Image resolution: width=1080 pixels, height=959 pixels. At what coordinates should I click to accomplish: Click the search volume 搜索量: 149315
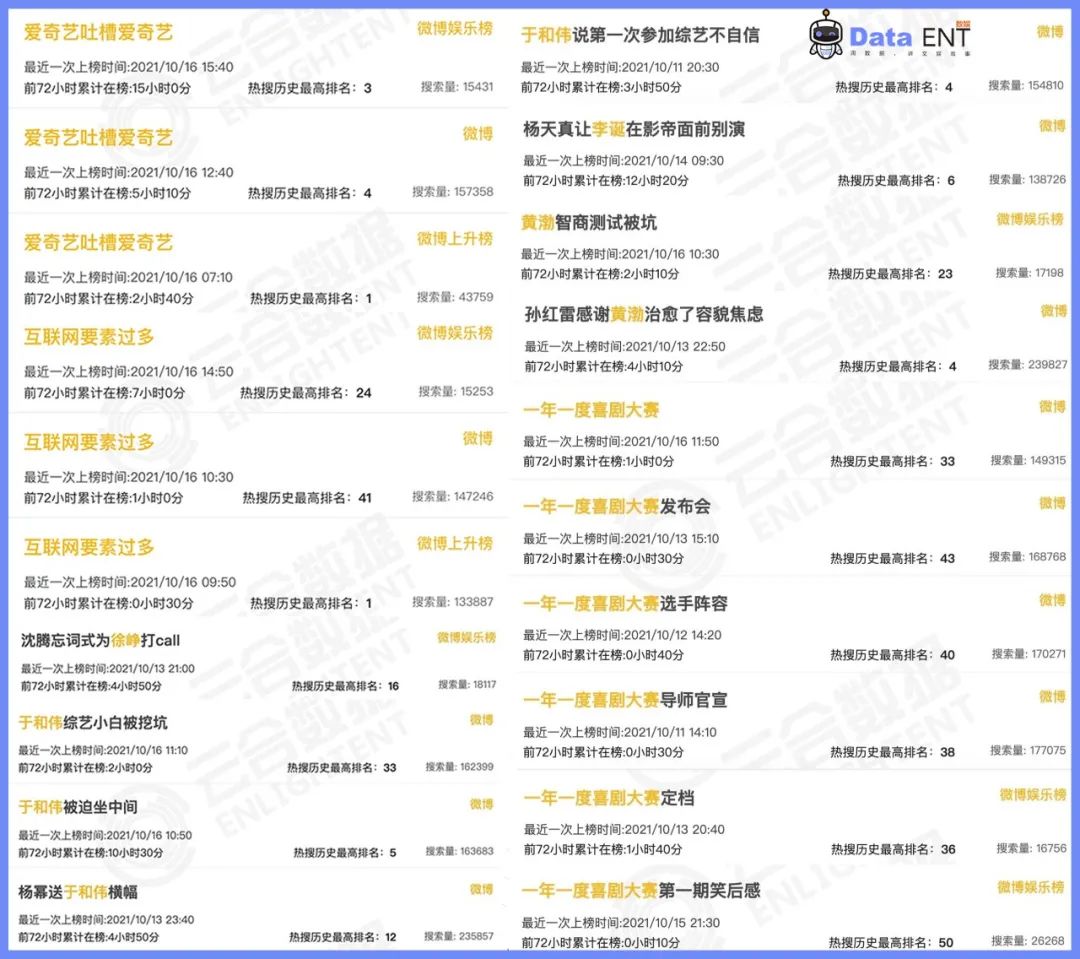point(1028,460)
